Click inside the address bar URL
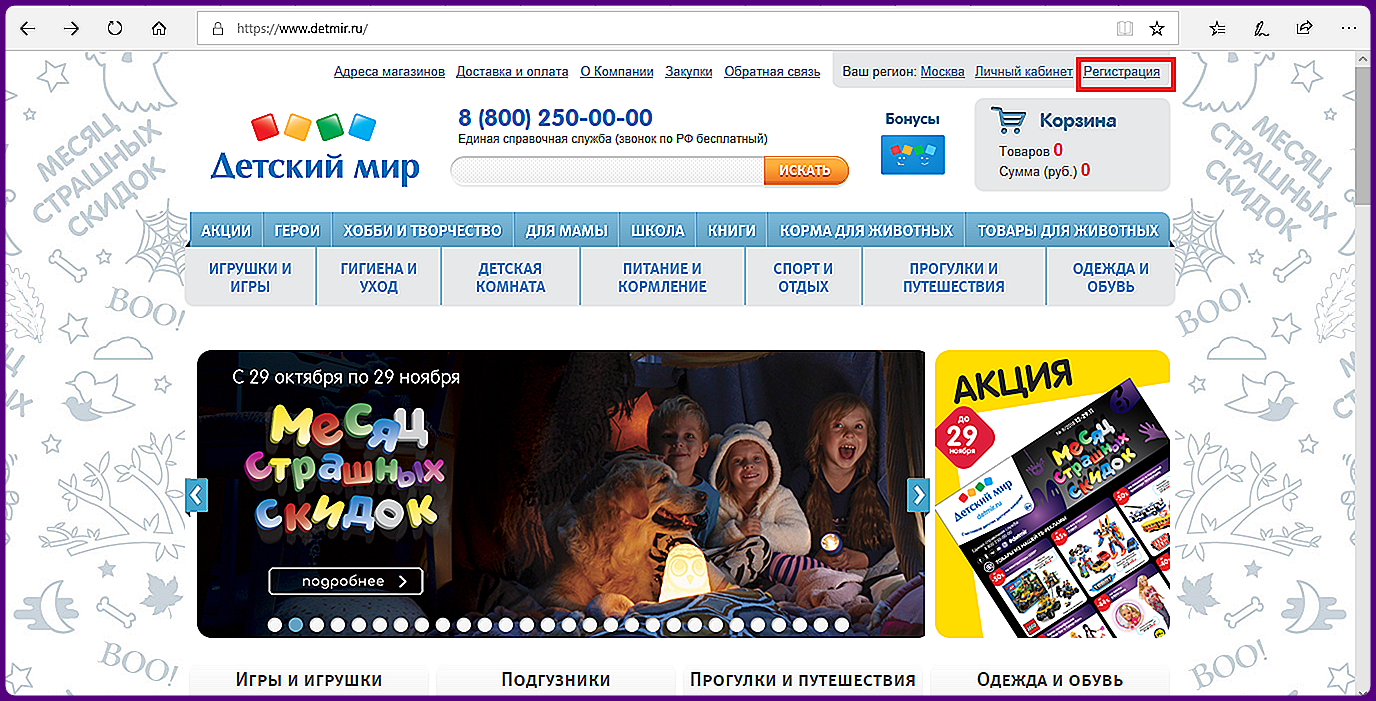Viewport: 1376px width, 701px height. point(303,28)
